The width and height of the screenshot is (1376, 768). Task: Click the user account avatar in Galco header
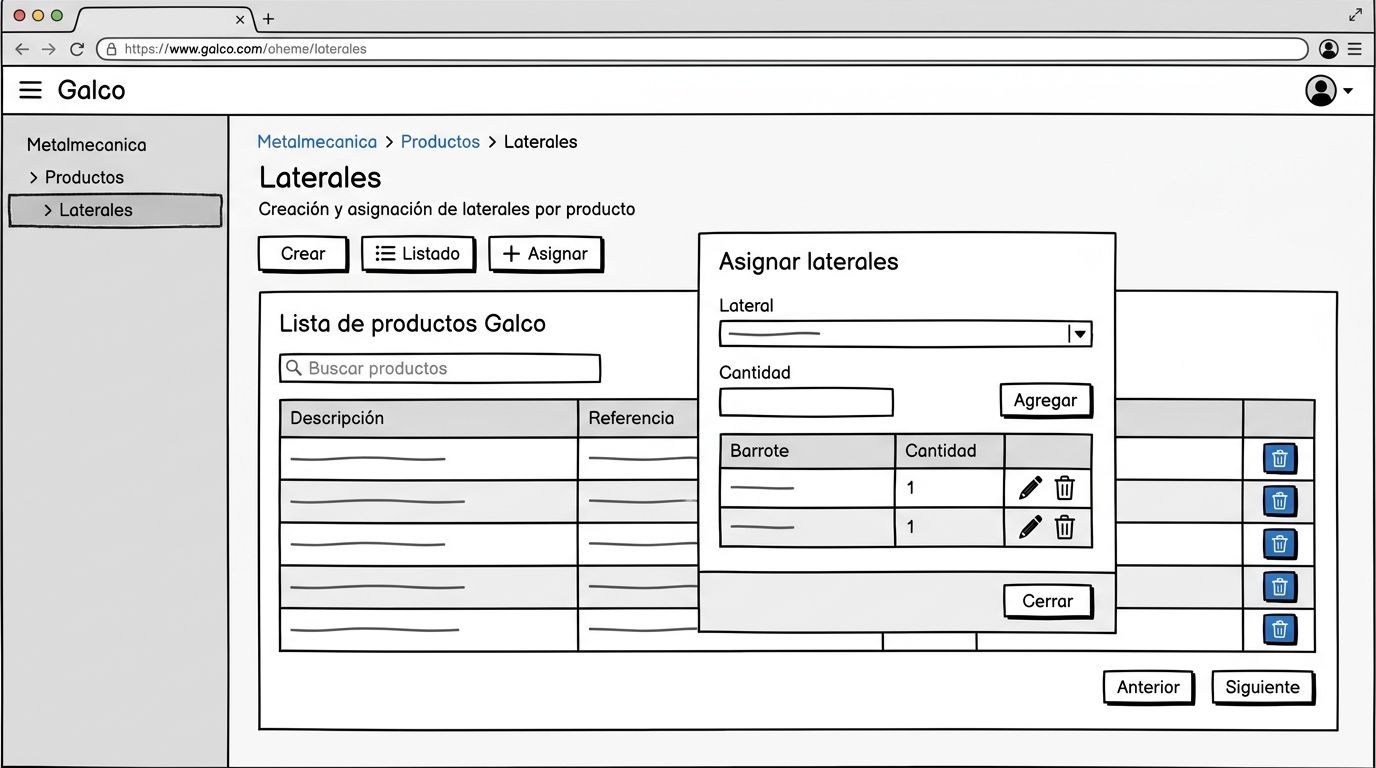pyautogui.click(x=1321, y=90)
